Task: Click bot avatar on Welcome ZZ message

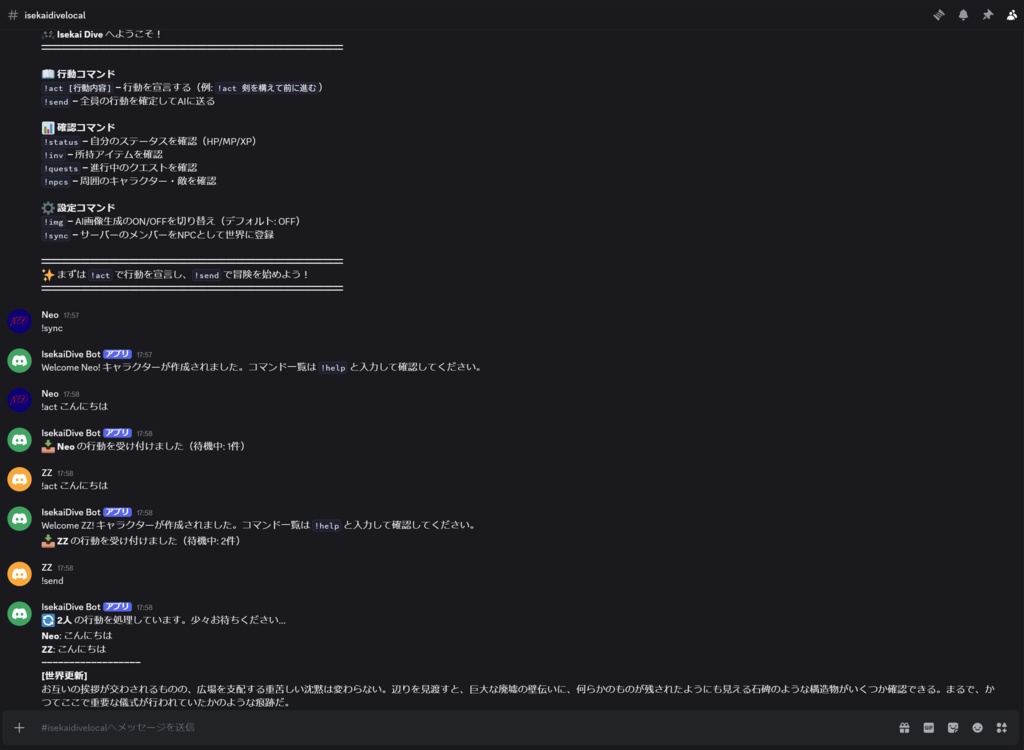Action: [20, 519]
